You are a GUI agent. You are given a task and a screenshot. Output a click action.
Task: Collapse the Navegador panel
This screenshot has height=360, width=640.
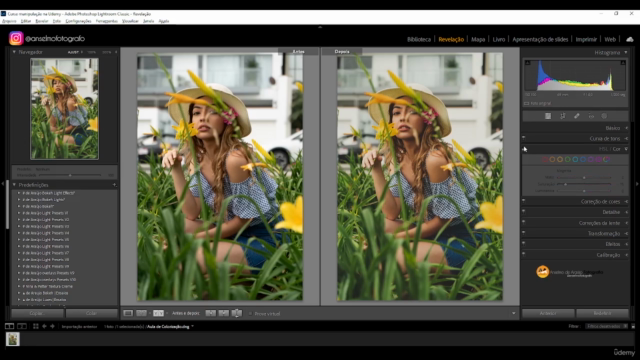coord(14,52)
